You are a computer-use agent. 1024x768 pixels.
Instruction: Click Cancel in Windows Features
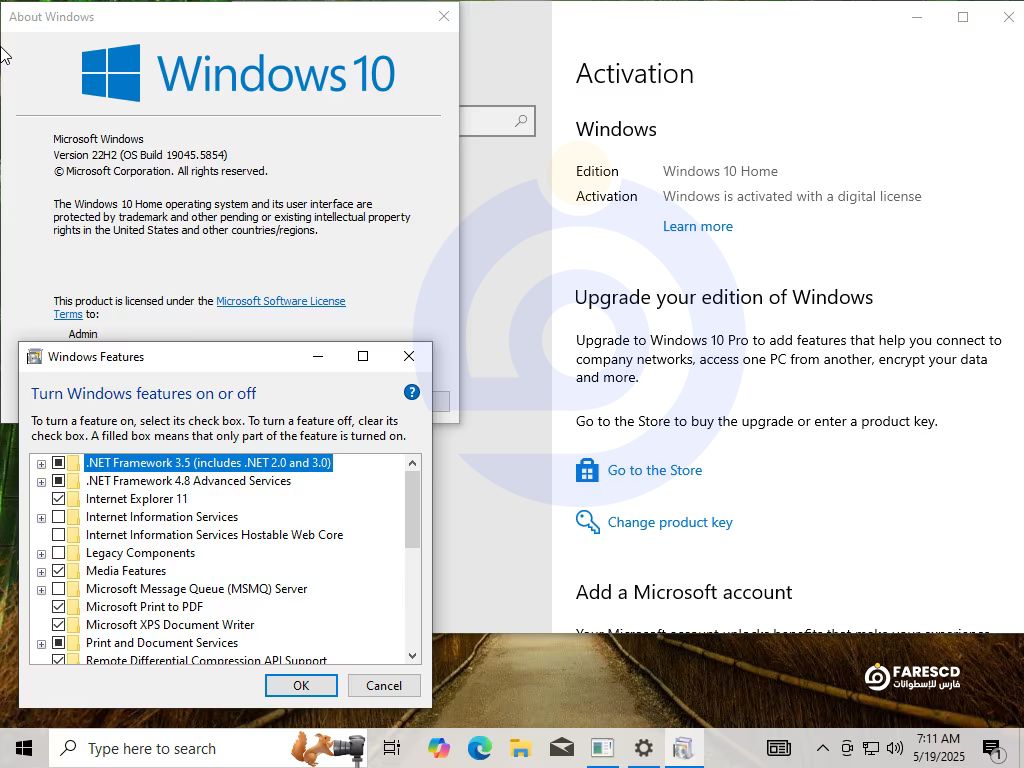click(384, 686)
